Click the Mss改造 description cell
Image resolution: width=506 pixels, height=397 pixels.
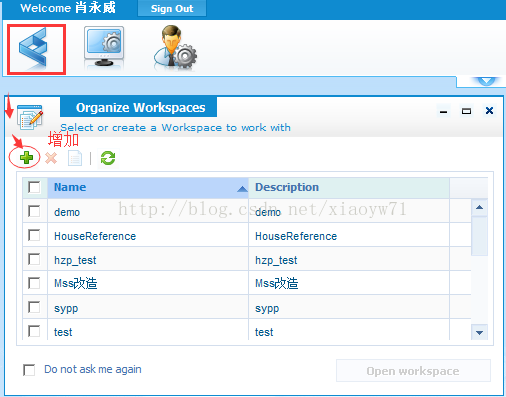[349, 283]
